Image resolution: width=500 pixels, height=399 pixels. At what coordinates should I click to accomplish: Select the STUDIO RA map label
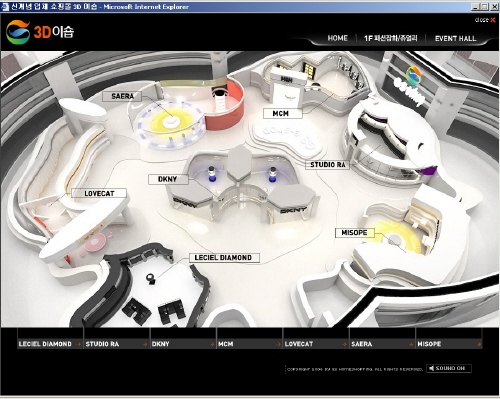[x=327, y=165]
